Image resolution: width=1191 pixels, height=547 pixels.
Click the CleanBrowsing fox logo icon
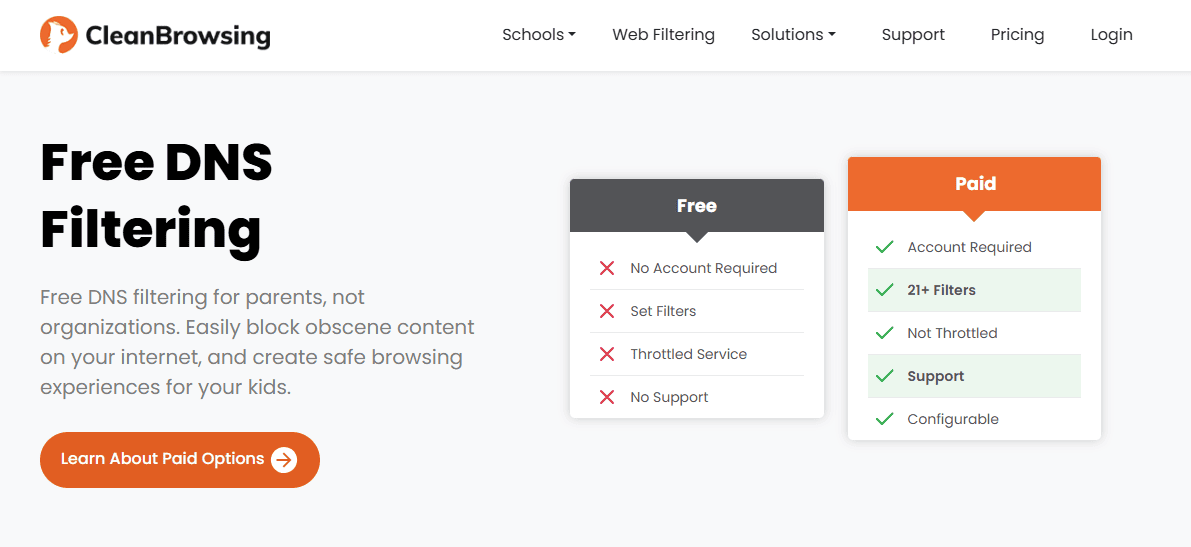(58, 35)
